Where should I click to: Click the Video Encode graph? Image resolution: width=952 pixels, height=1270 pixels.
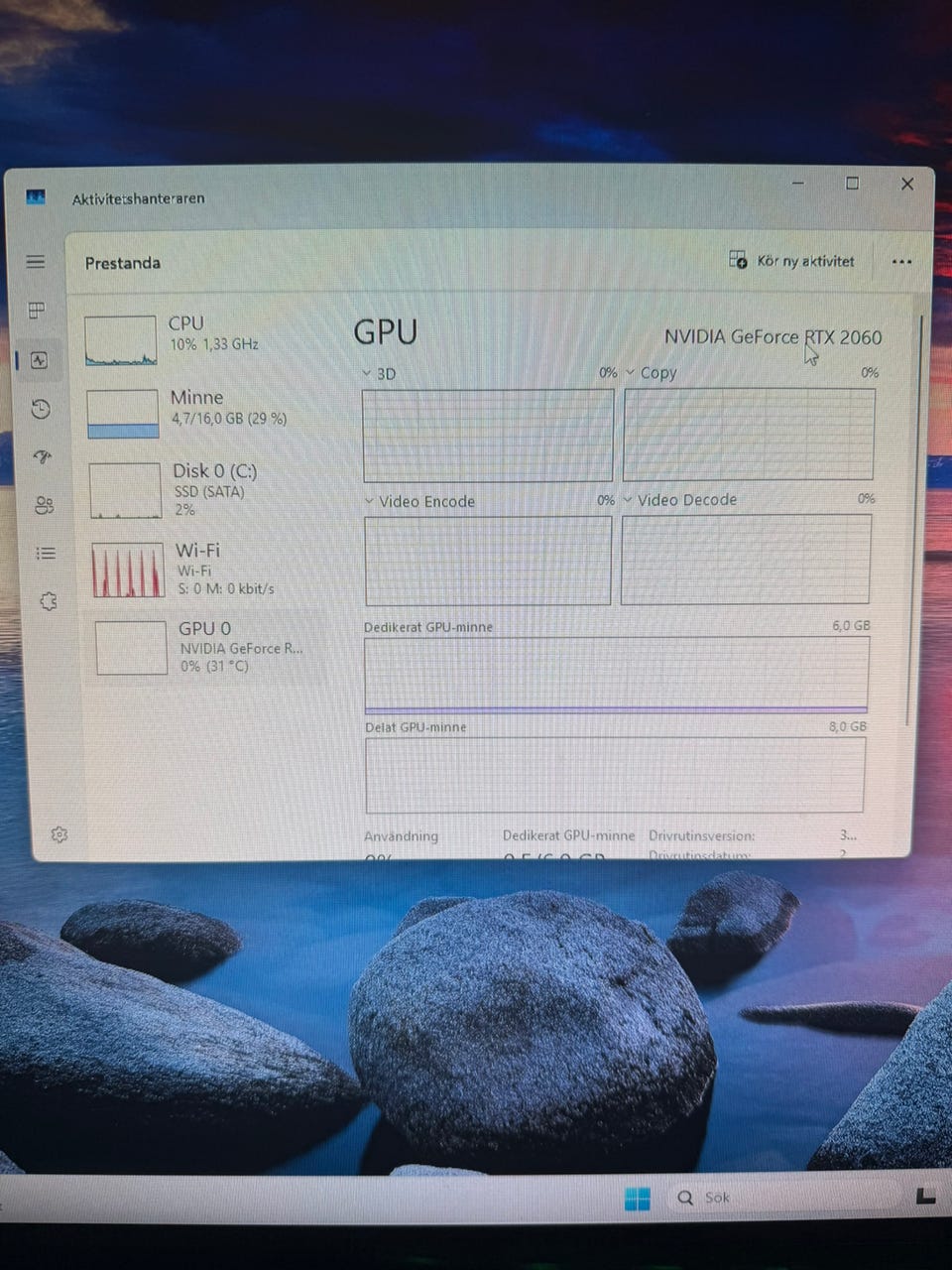[489, 561]
